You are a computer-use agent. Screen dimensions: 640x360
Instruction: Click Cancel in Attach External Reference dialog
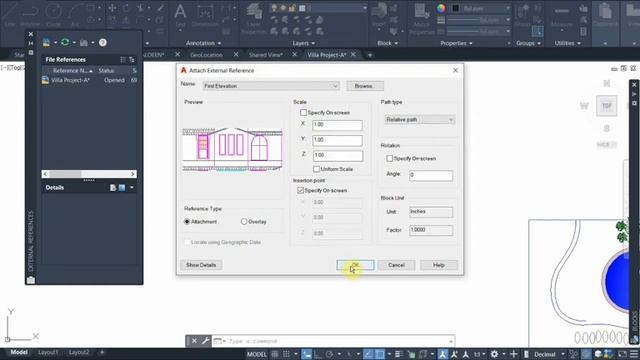pos(396,265)
